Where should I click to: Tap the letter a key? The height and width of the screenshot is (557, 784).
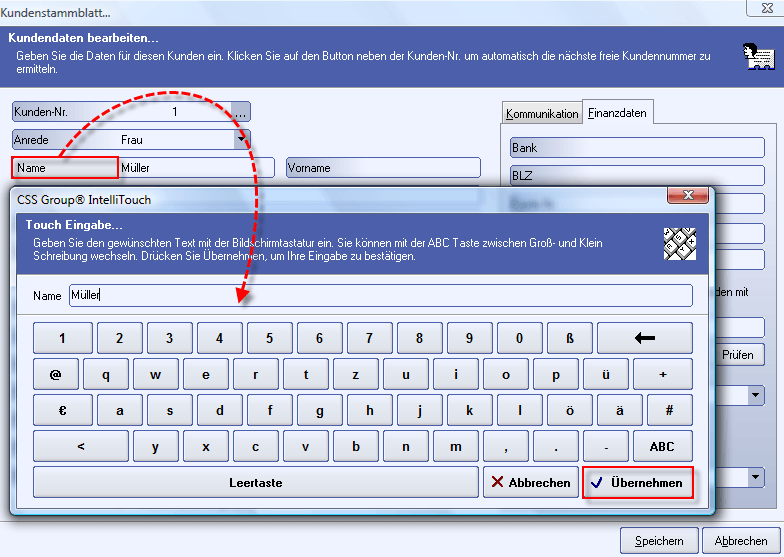[x=120, y=410]
